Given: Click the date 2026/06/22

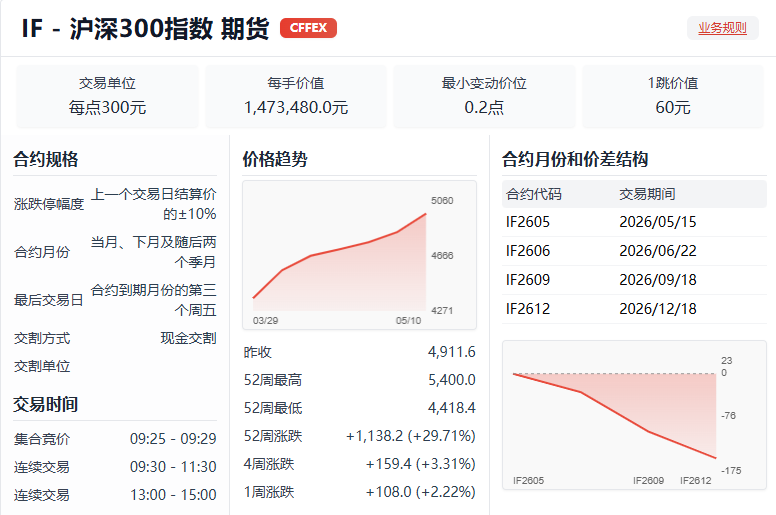Looking at the screenshot, I should pos(658,251).
